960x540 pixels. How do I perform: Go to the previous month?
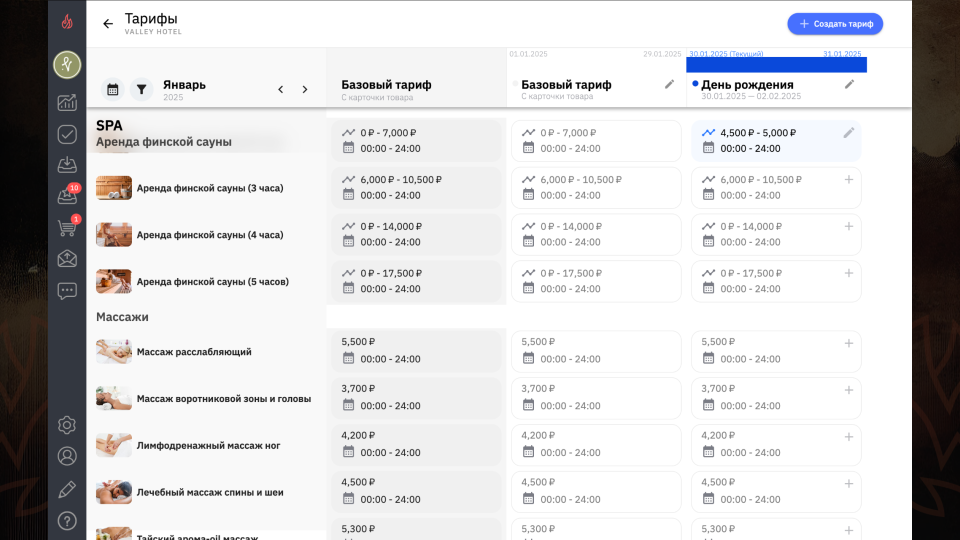280,89
